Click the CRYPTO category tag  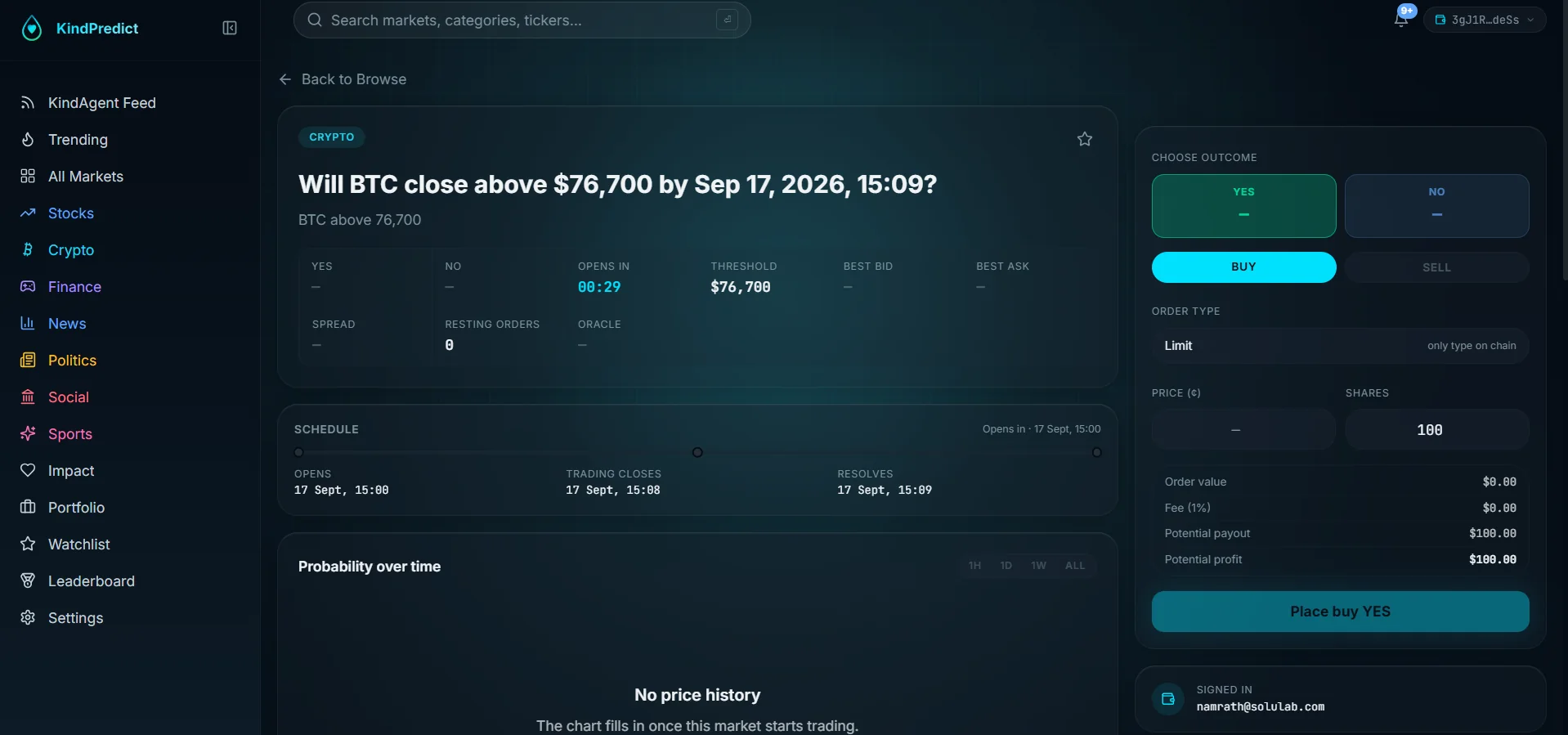pos(332,137)
